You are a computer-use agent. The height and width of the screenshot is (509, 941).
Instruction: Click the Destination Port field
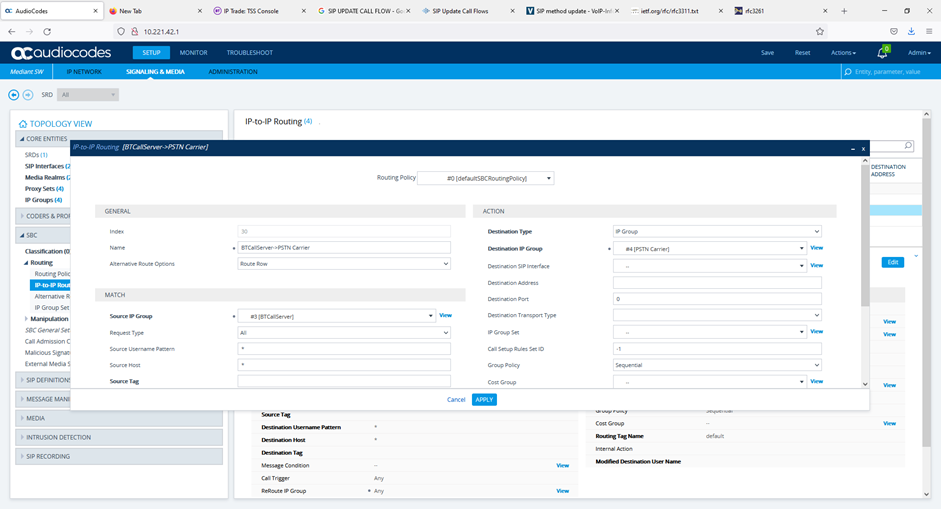coord(717,299)
